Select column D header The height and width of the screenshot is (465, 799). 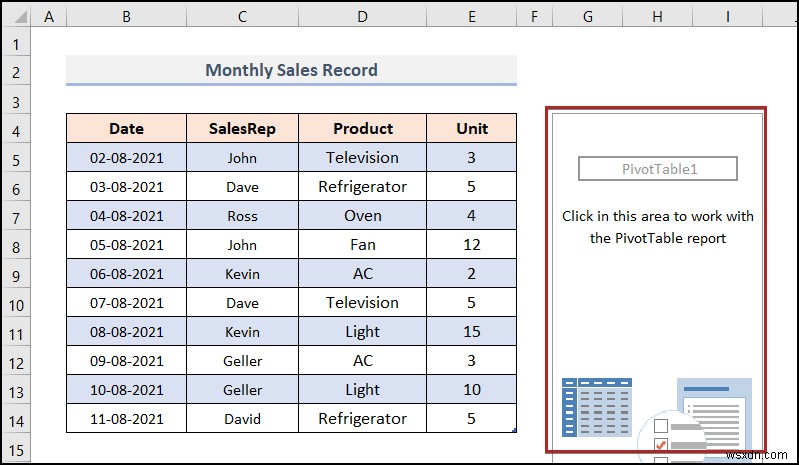coord(362,17)
